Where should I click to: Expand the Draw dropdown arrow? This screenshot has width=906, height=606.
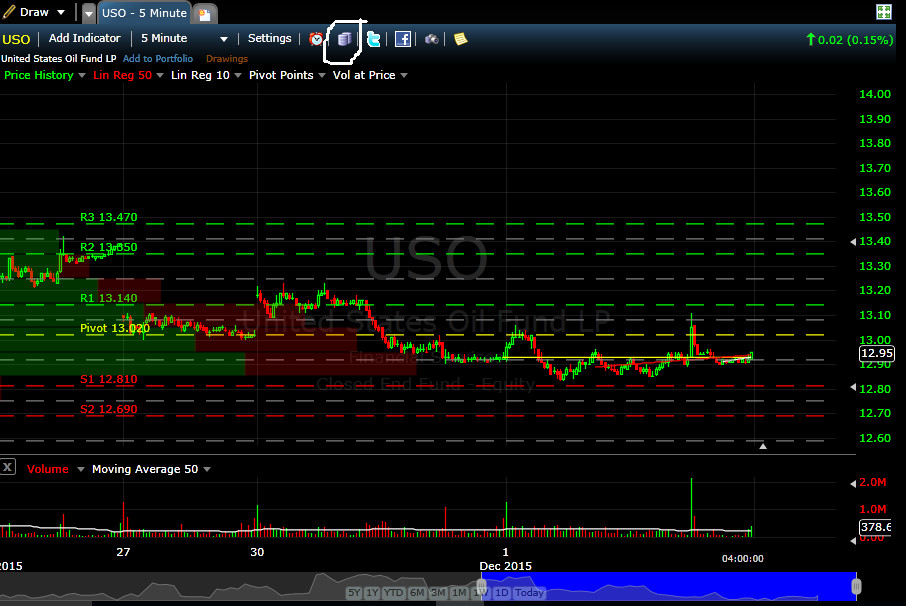pos(61,12)
